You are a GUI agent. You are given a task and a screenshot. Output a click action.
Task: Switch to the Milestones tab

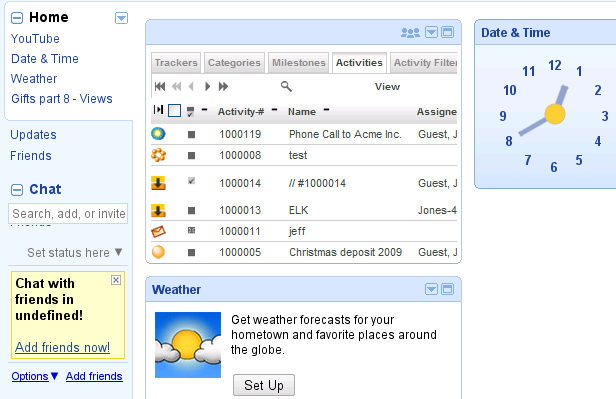[299, 63]
